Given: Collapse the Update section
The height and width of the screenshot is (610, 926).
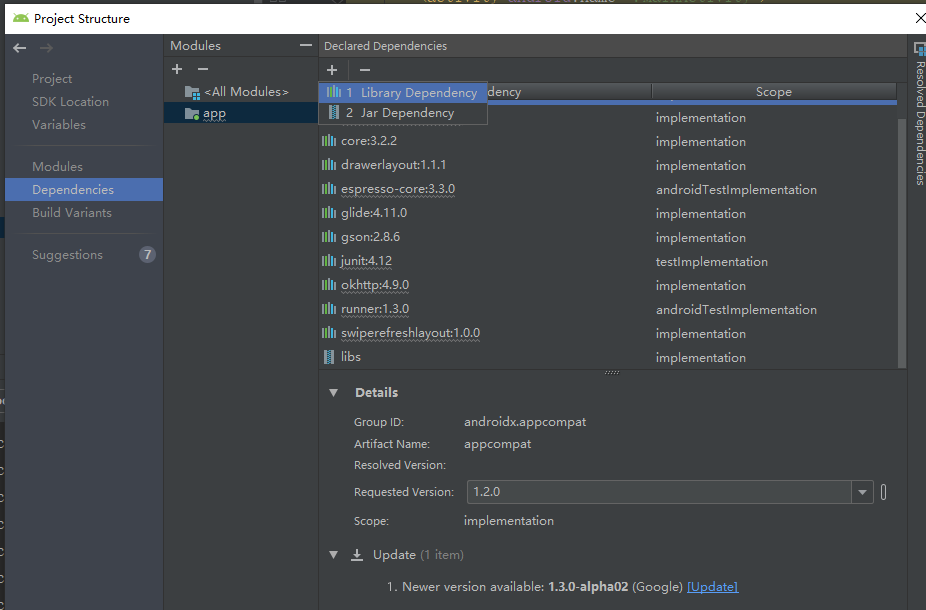Looking at the screenshot, I should click(x=334, y=555).
